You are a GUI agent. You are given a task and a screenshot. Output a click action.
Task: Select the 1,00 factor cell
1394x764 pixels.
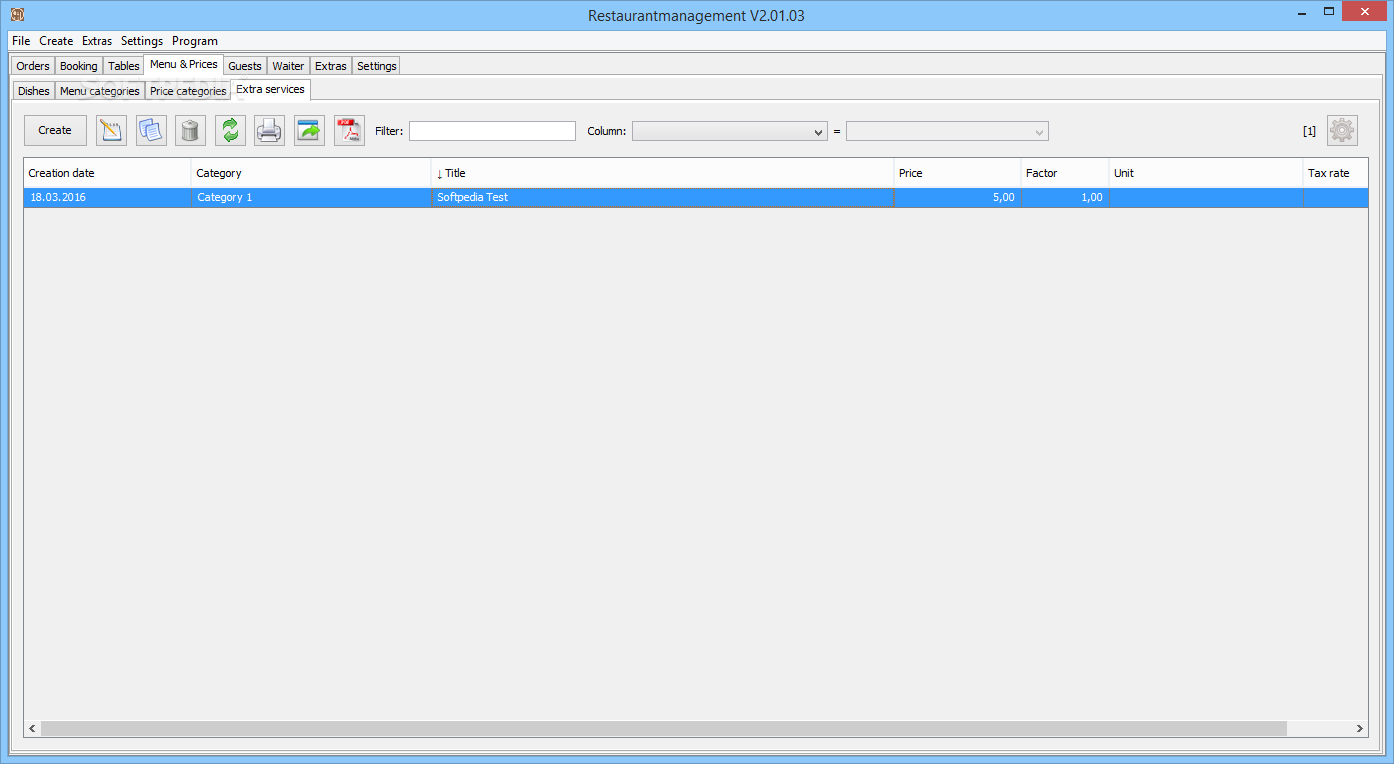pyautogui.click(x=1065, y=198)
